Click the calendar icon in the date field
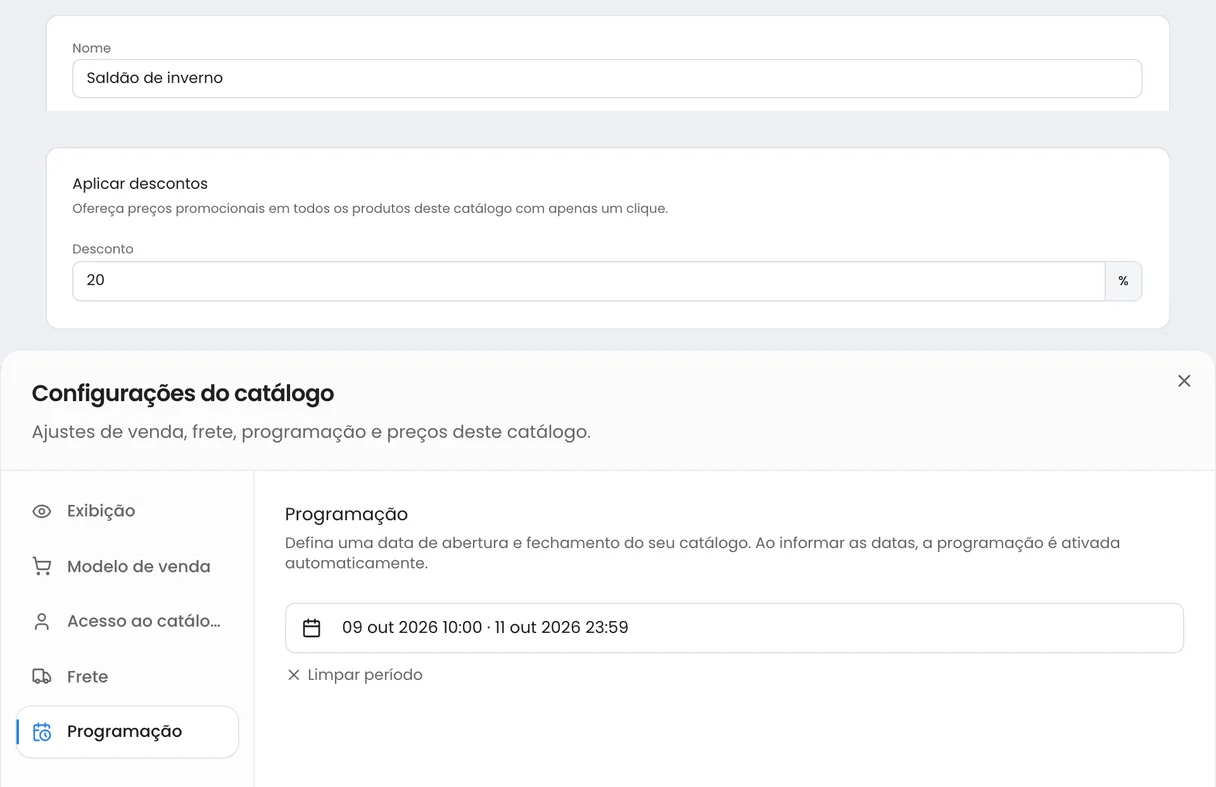The height and width of the screenshot is (787, 1216). [x=312, y=628]
